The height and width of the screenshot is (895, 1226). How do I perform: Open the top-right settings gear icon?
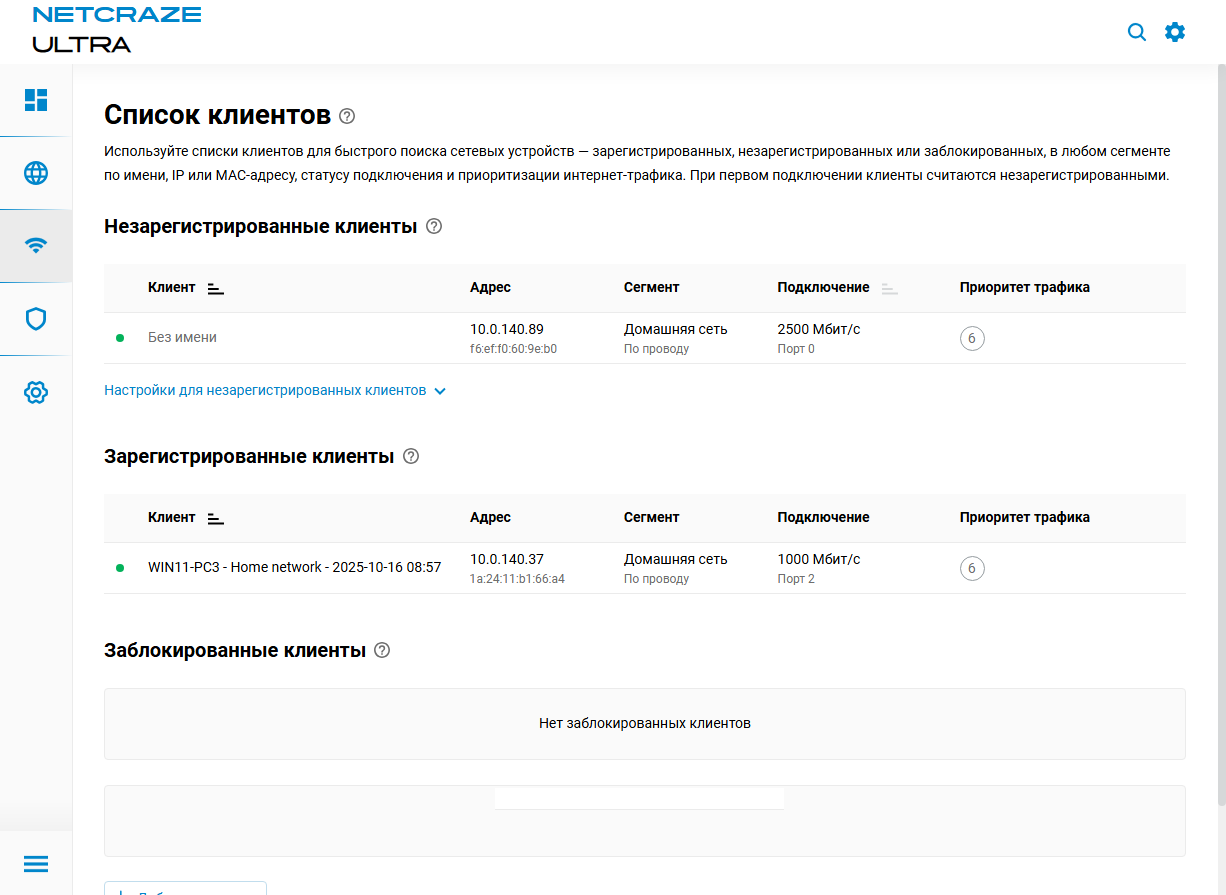click(1175, 32)
